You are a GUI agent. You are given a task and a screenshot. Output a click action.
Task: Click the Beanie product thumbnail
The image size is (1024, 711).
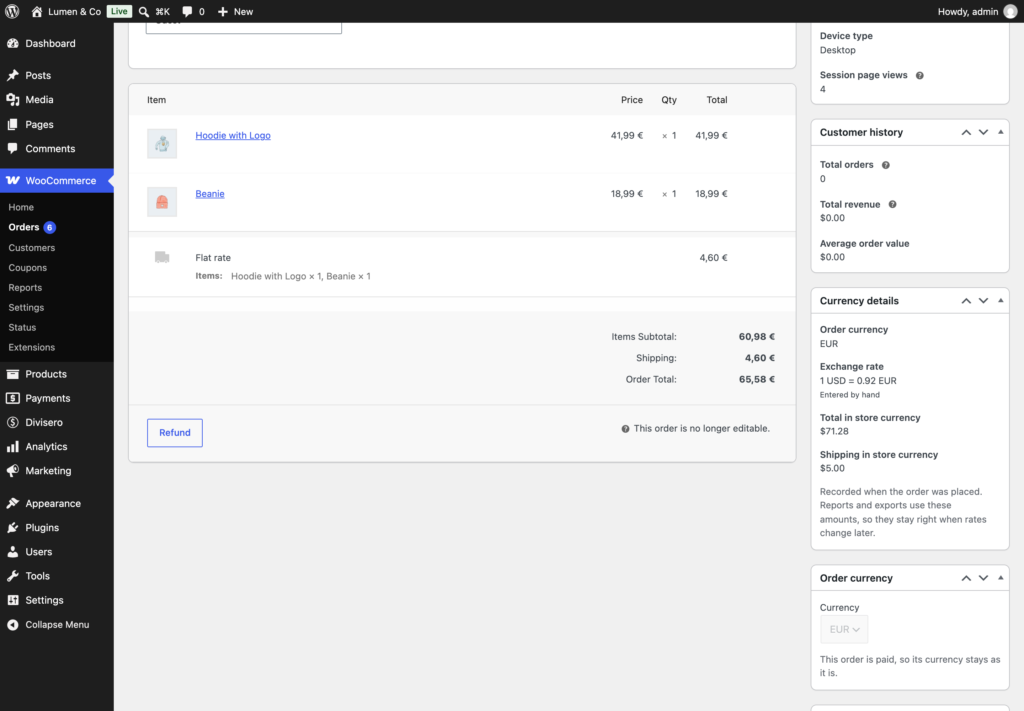point(162,202)
